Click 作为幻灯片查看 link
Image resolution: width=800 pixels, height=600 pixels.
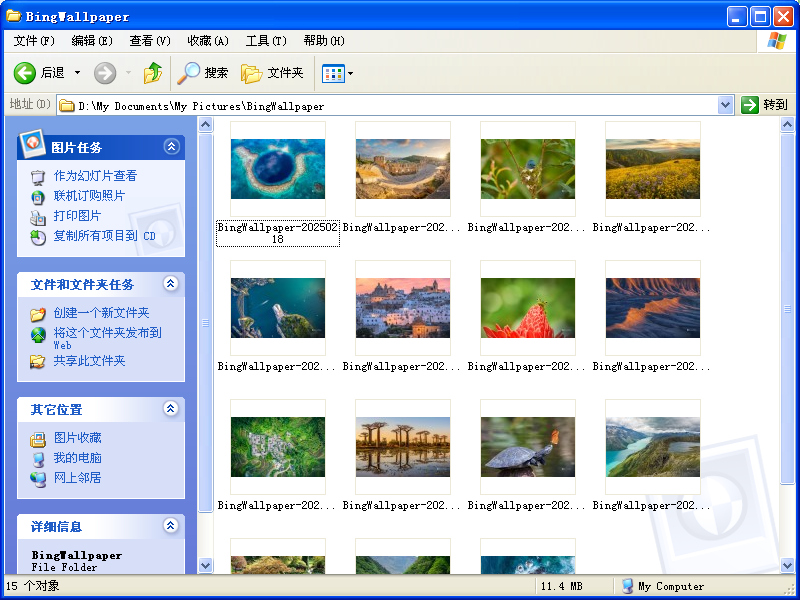click(x=95, y=176)
